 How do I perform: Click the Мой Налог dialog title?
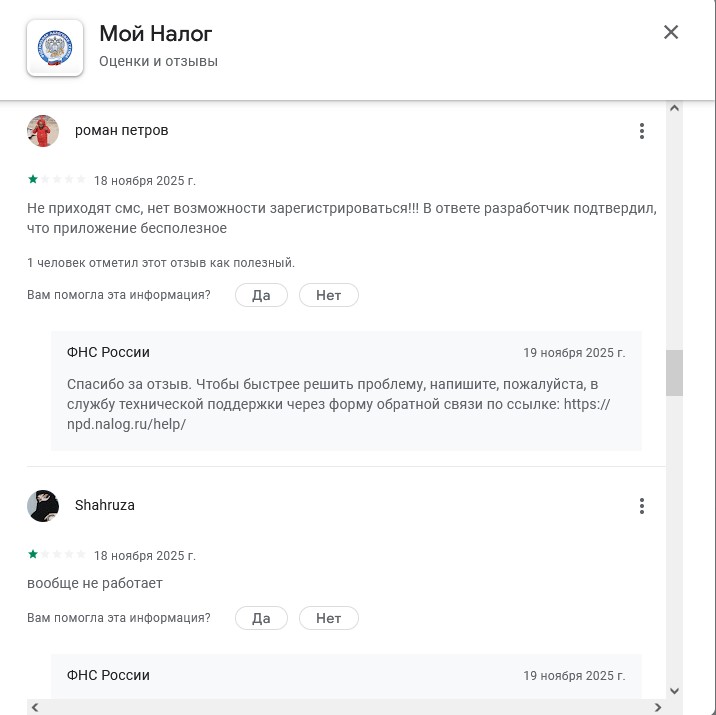(x=156, y=34)
